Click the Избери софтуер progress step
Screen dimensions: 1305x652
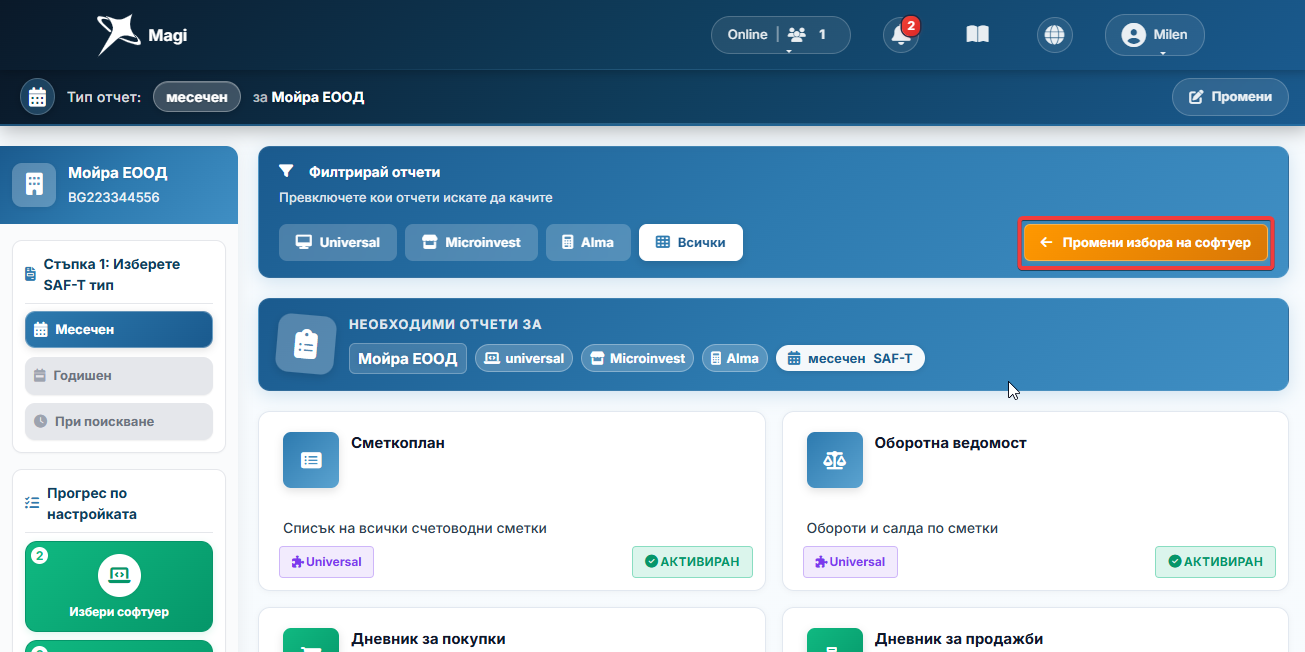click(119, 586)
